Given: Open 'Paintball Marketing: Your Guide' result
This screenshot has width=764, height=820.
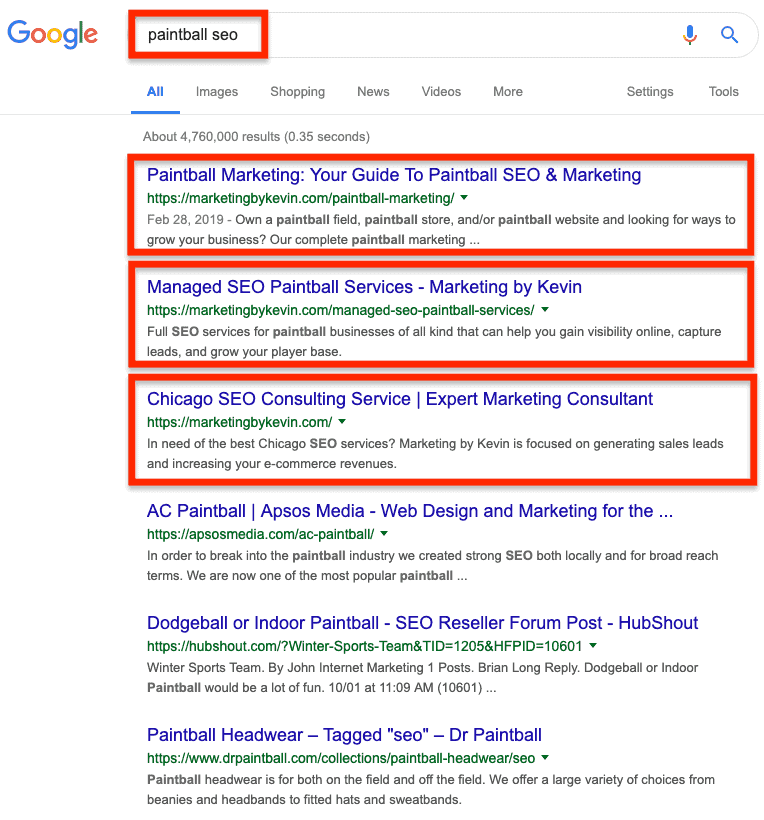Looking at the screenshot, I should click(x=394, y=175).
